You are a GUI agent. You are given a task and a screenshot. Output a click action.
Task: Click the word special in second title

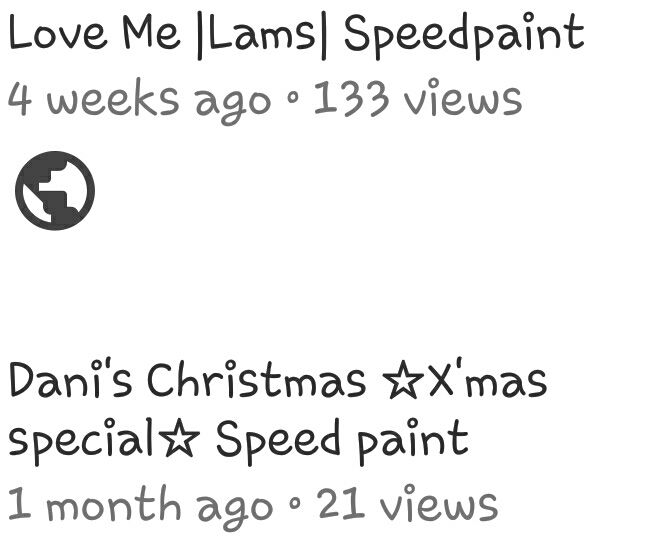(81, 442)
